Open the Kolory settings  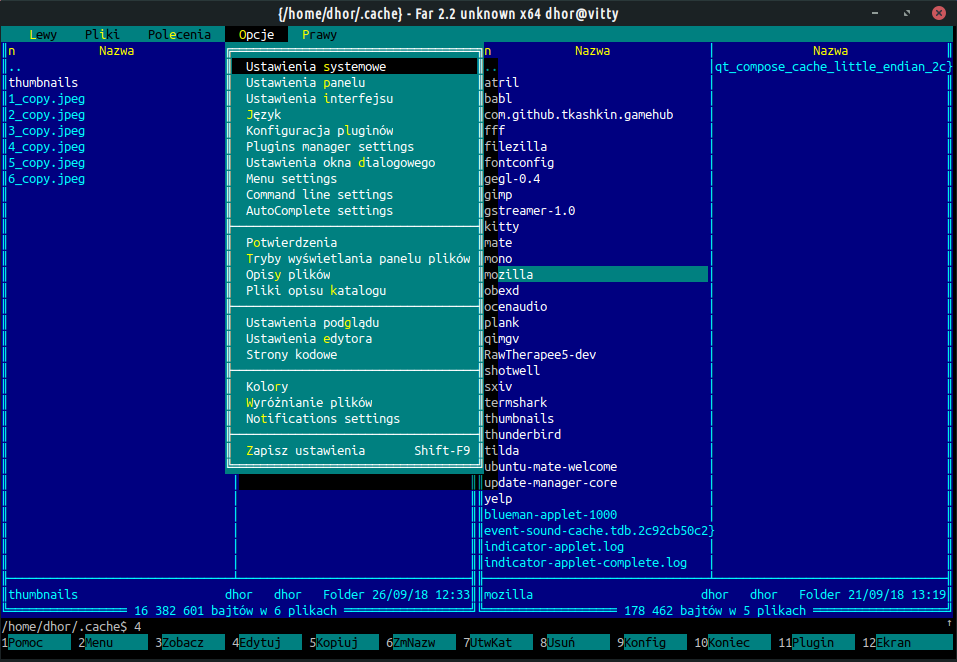click(354, 386)
